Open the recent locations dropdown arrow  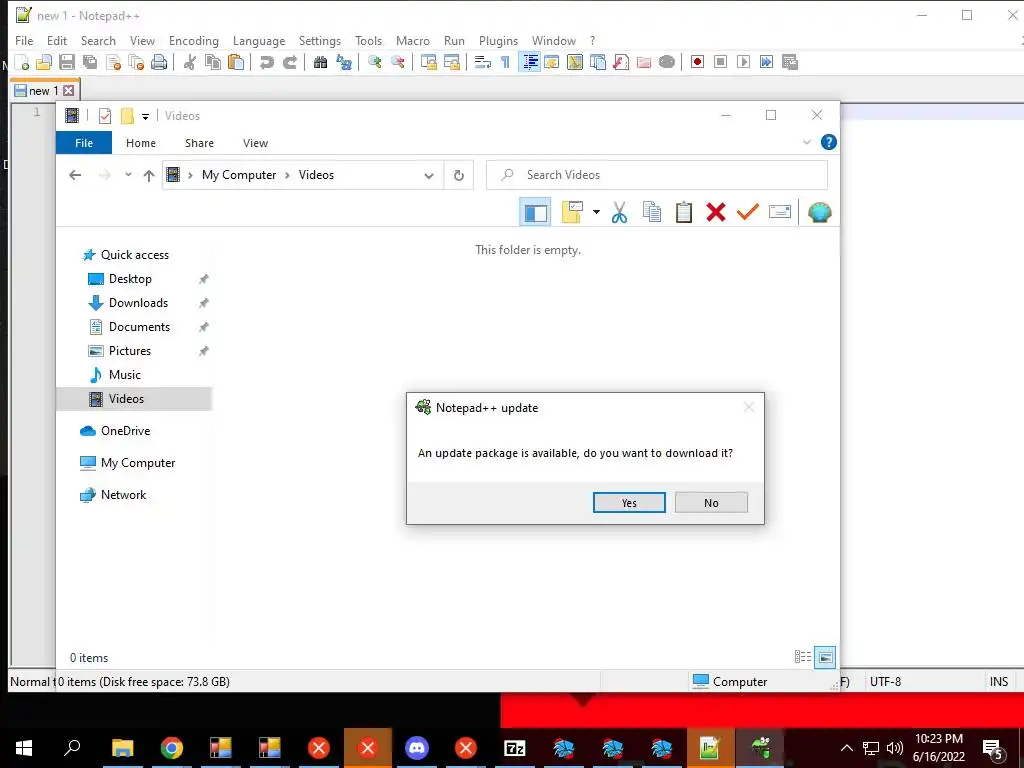(x=128, y=174)
